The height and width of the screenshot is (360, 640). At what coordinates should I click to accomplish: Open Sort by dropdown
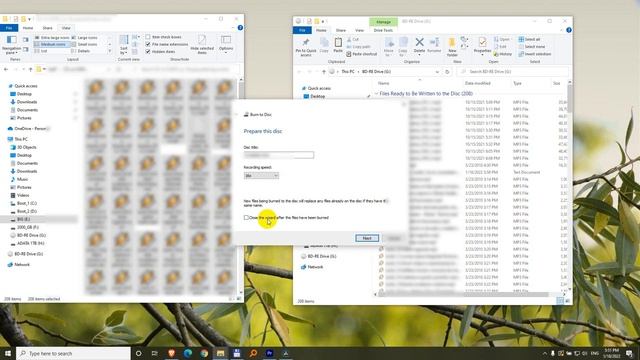123,45
